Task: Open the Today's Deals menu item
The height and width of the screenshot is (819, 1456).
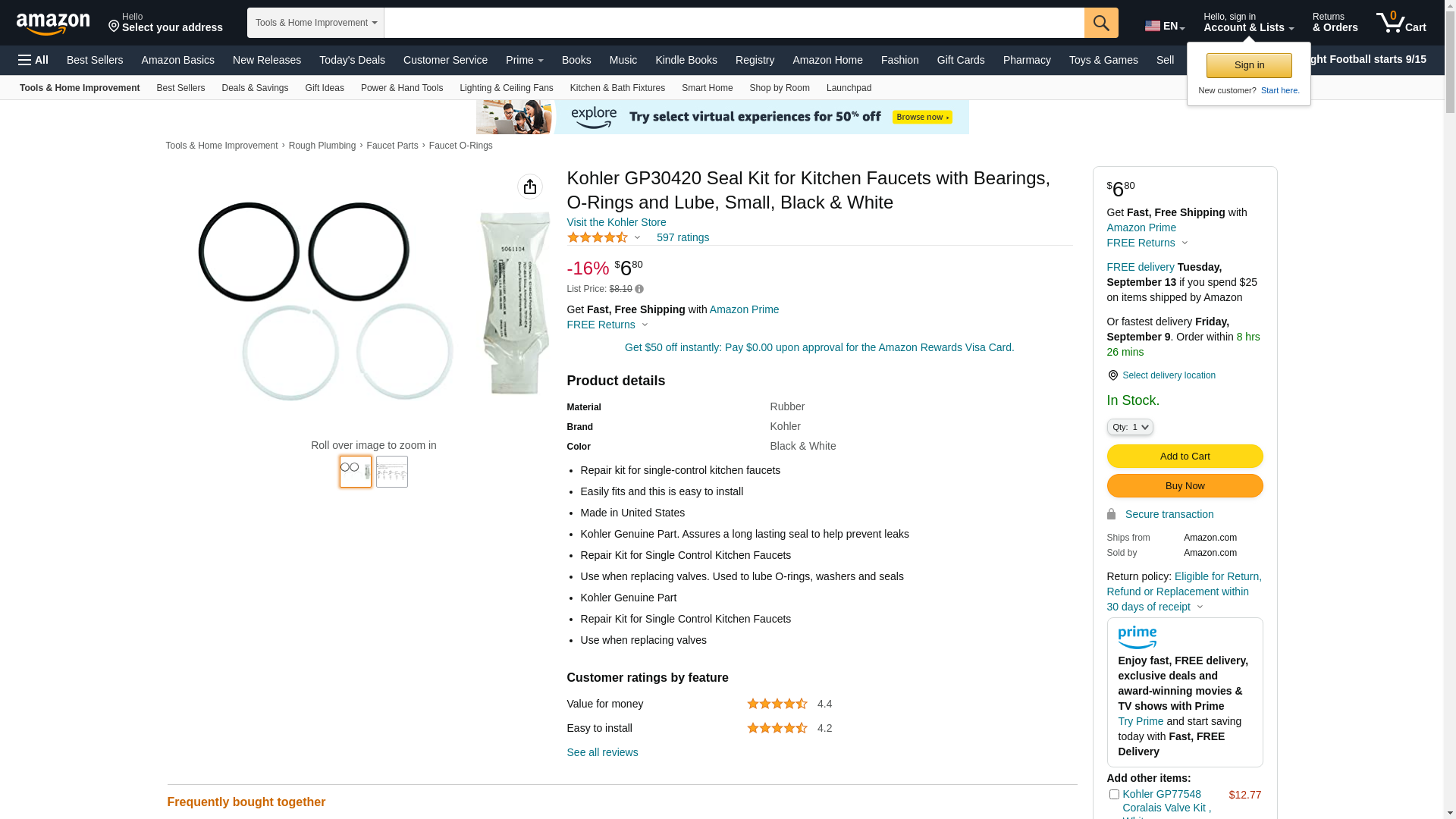Action: pyautogui.click(x=352, y=60)
